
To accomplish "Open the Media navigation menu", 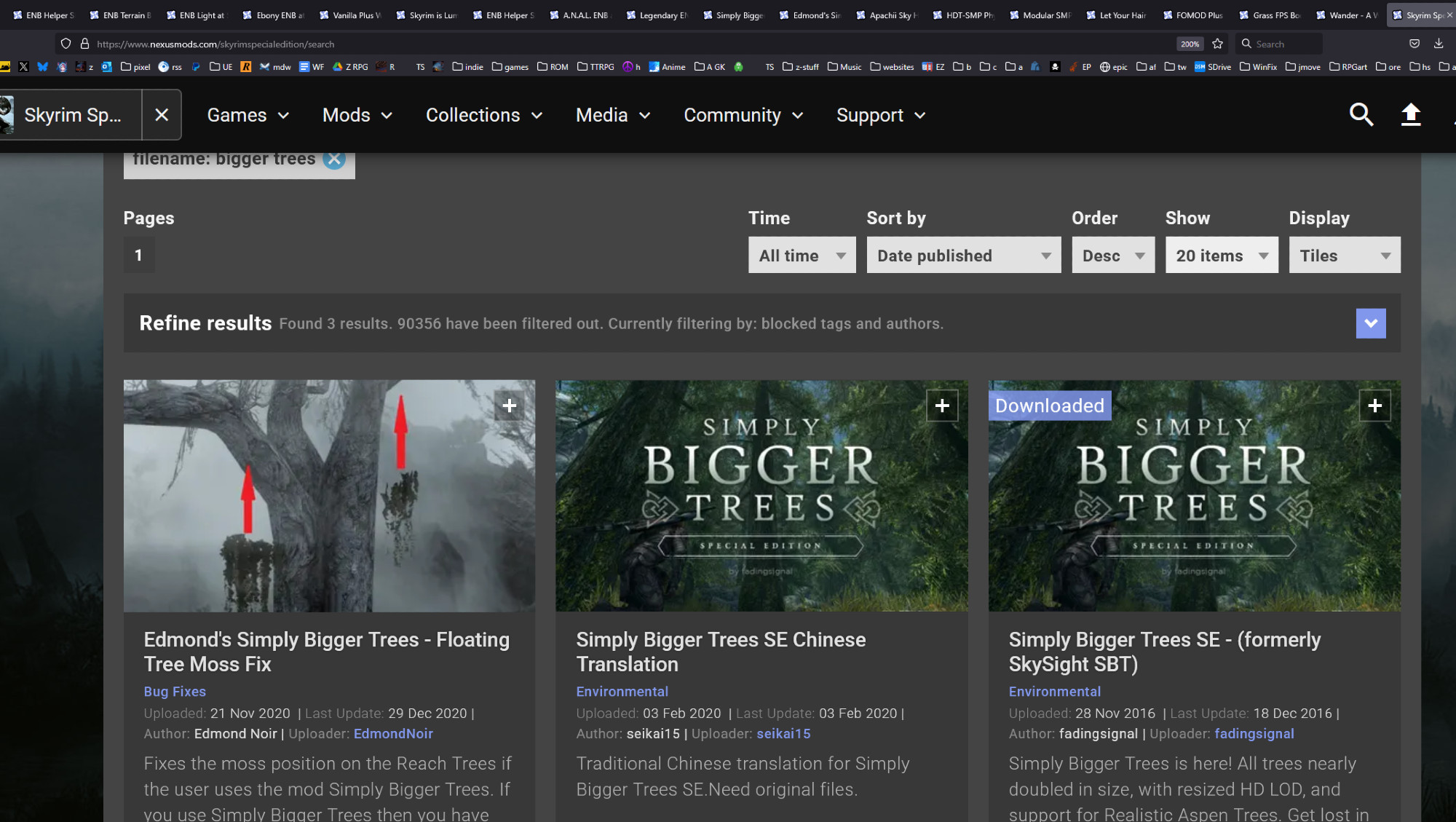I will pos(613,115).
